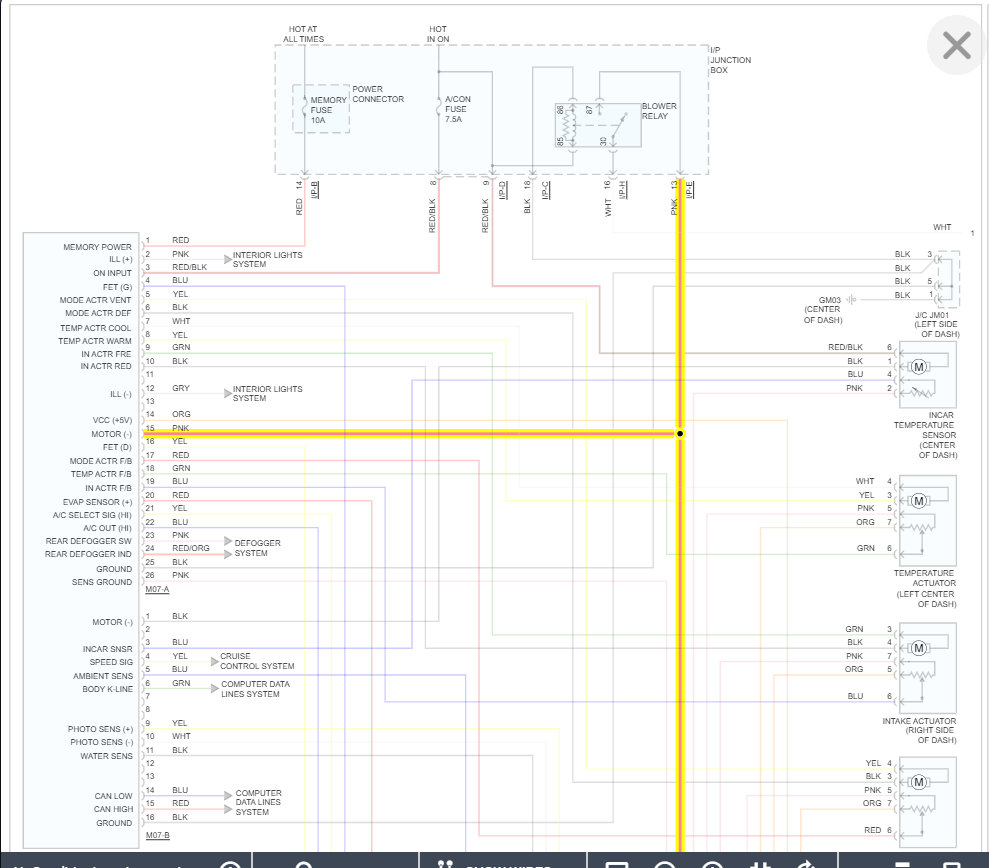Follow INTERIOR LIGHTS SYSTEM beside pin 2 PNK
This screenshot has height=868, width=989.
(x=267, y=259)
